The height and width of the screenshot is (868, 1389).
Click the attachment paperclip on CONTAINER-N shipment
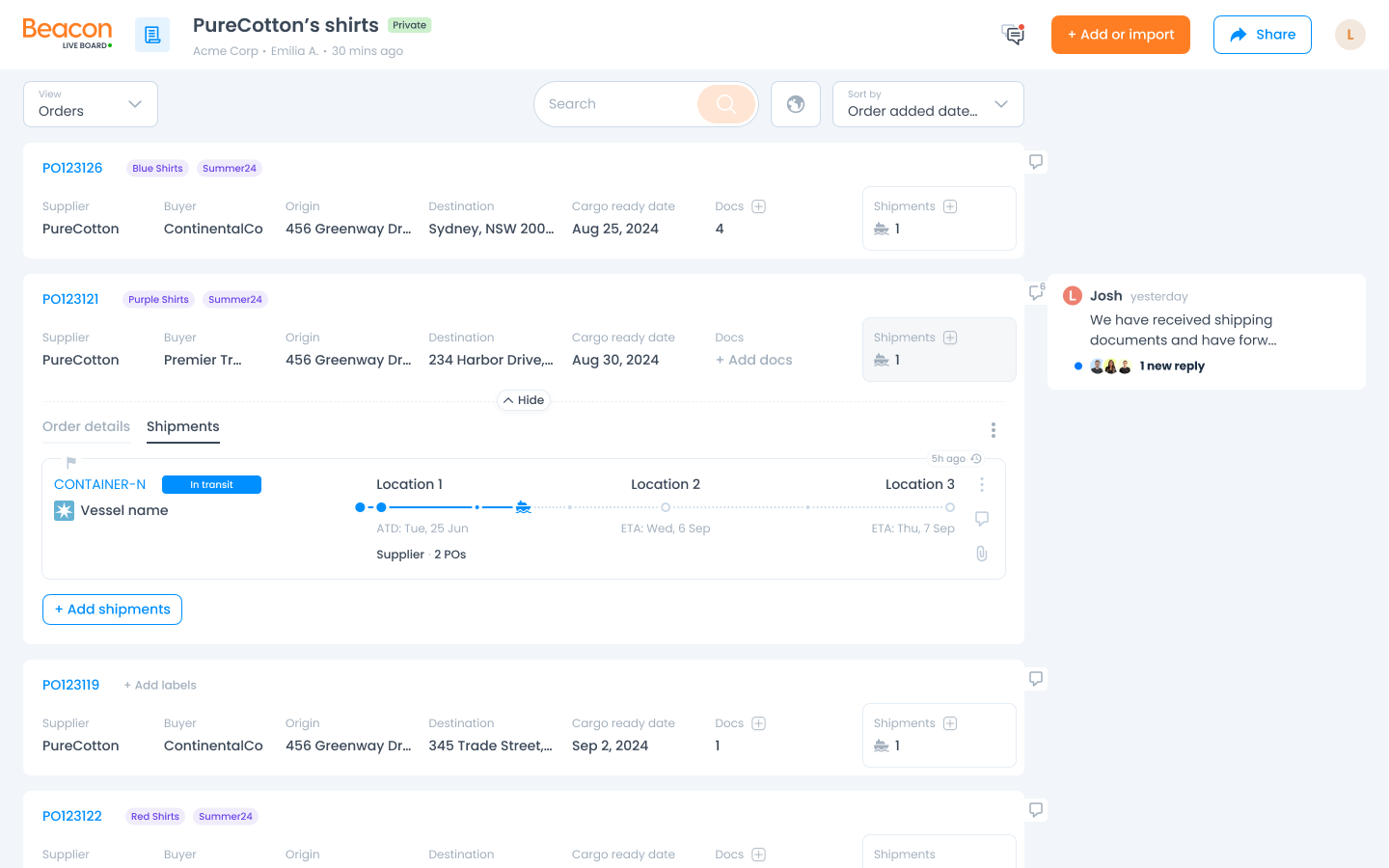(x=981, y=554)
